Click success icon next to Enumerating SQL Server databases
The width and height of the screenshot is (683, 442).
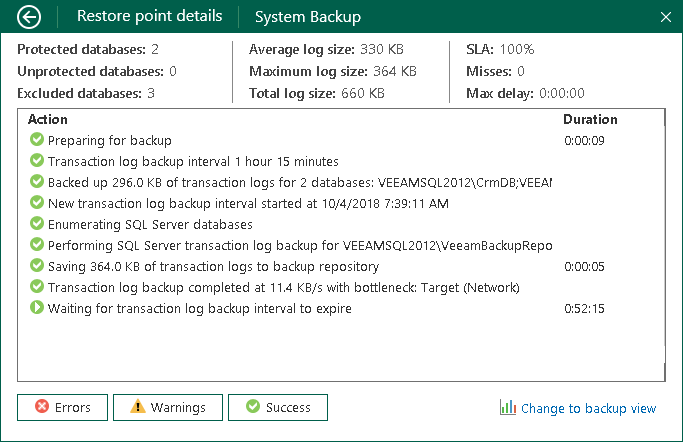(x=37, y=225)
